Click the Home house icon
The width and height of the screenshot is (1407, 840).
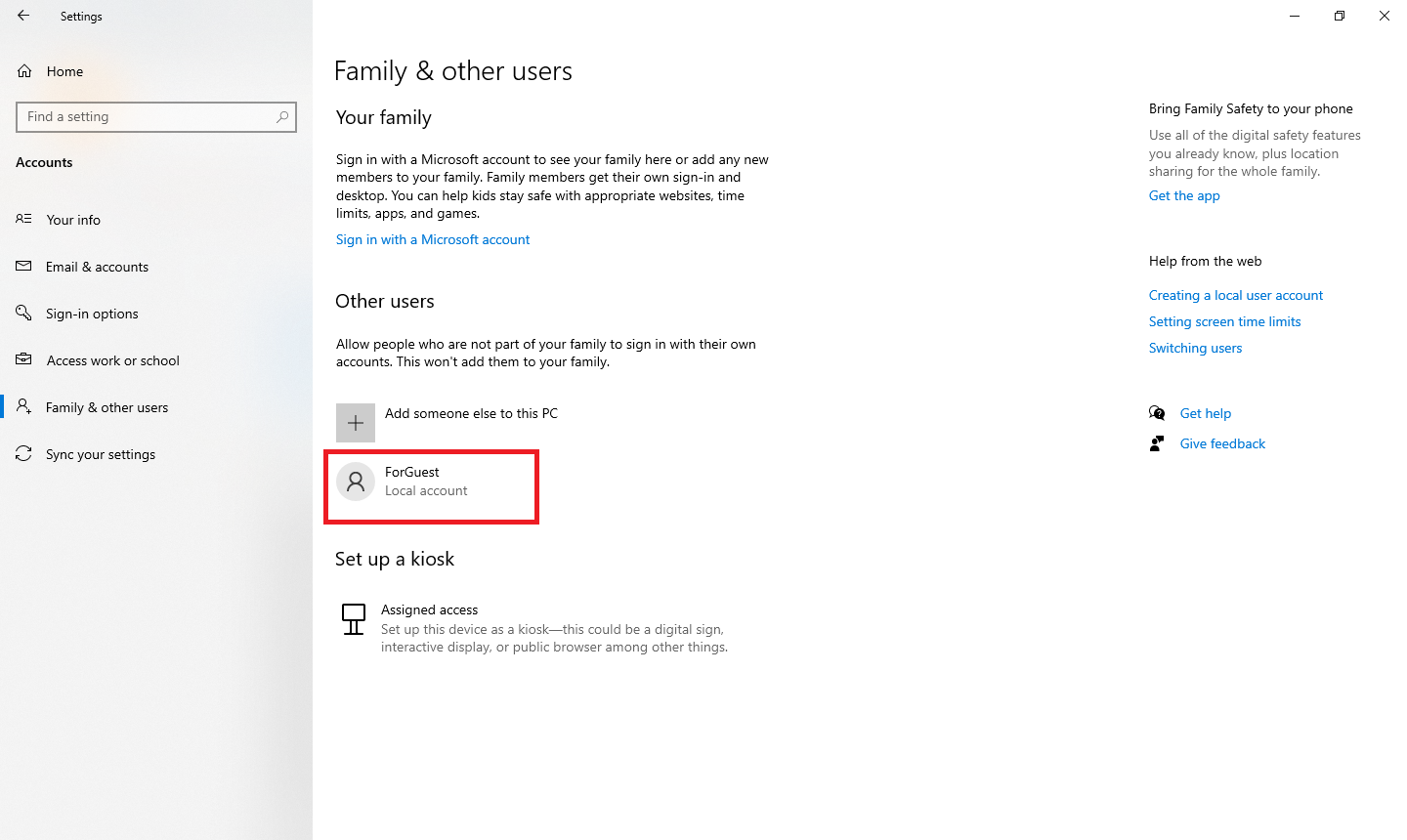pyautogui.click(x=24, y=71)
